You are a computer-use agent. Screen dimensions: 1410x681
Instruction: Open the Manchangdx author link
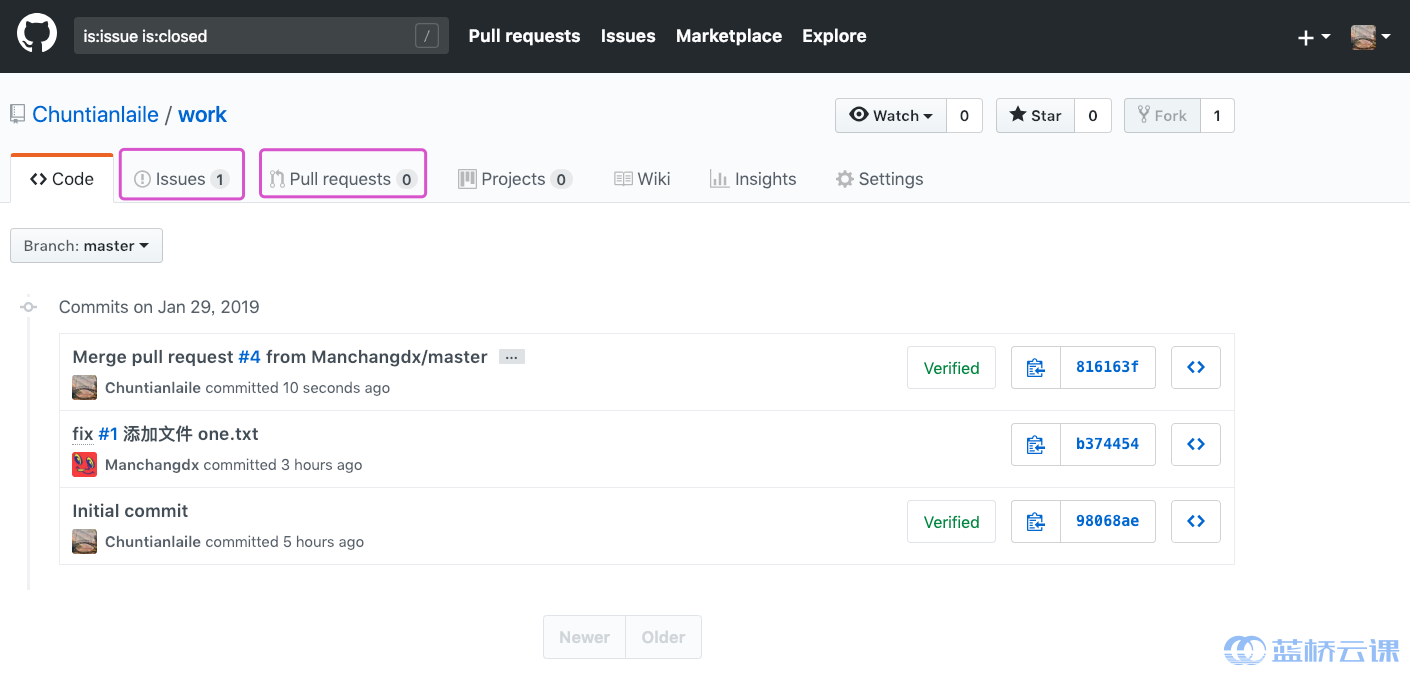point(152,465)
